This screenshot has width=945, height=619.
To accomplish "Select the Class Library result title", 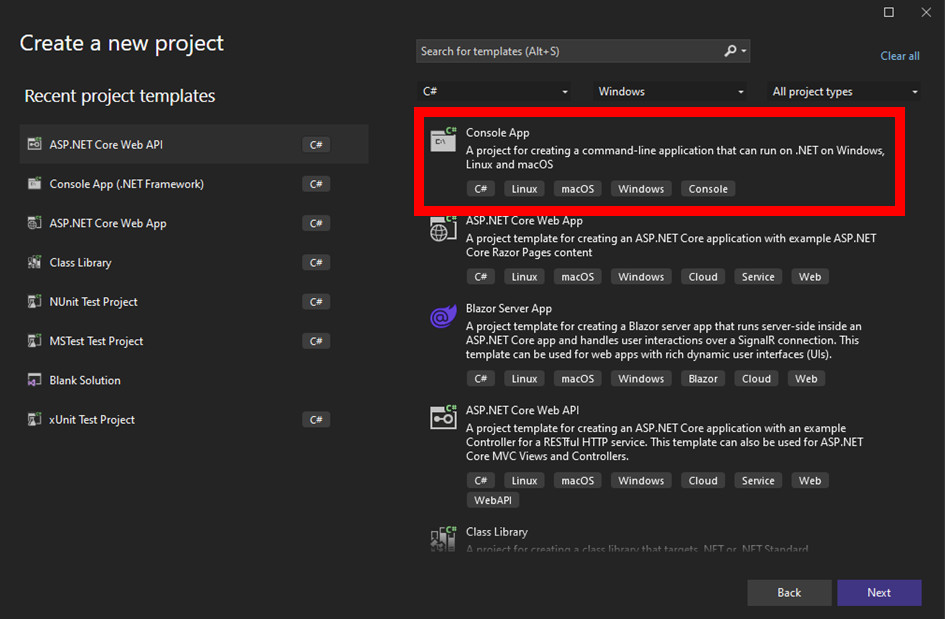I will tap(497, 532).
